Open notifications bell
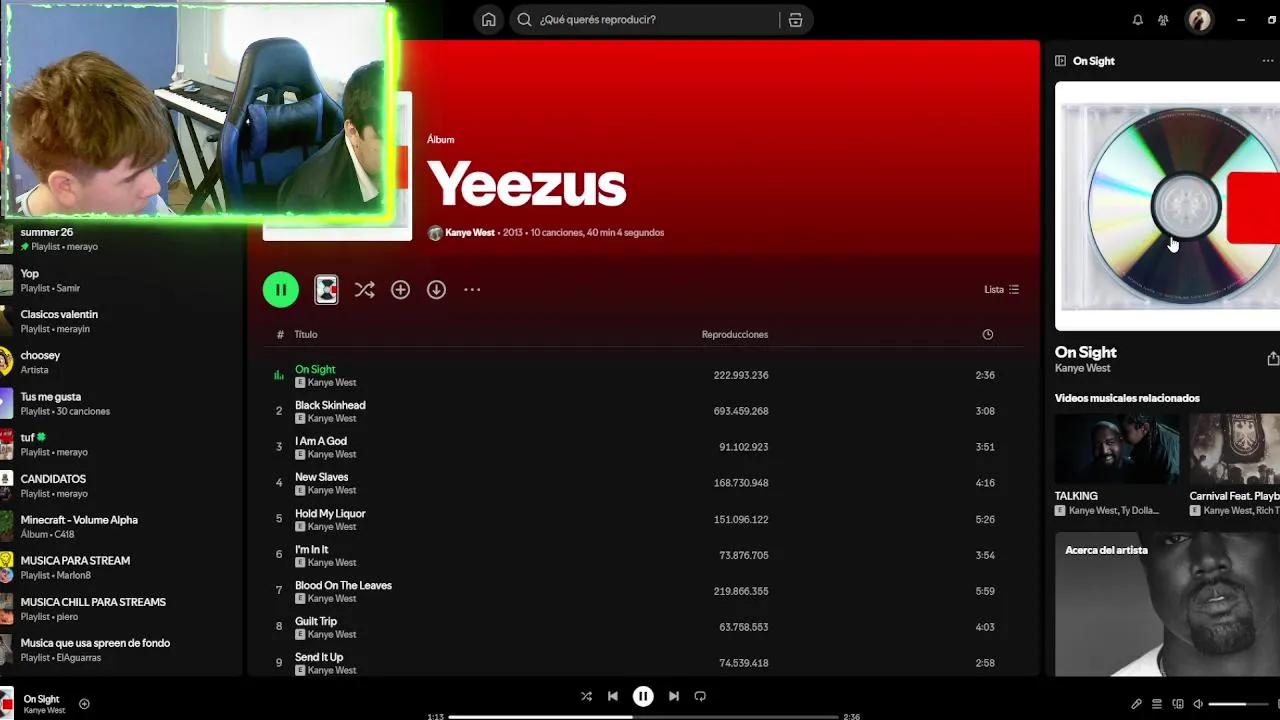This screenshot has width=1280, height=720. pos(1137,20)
